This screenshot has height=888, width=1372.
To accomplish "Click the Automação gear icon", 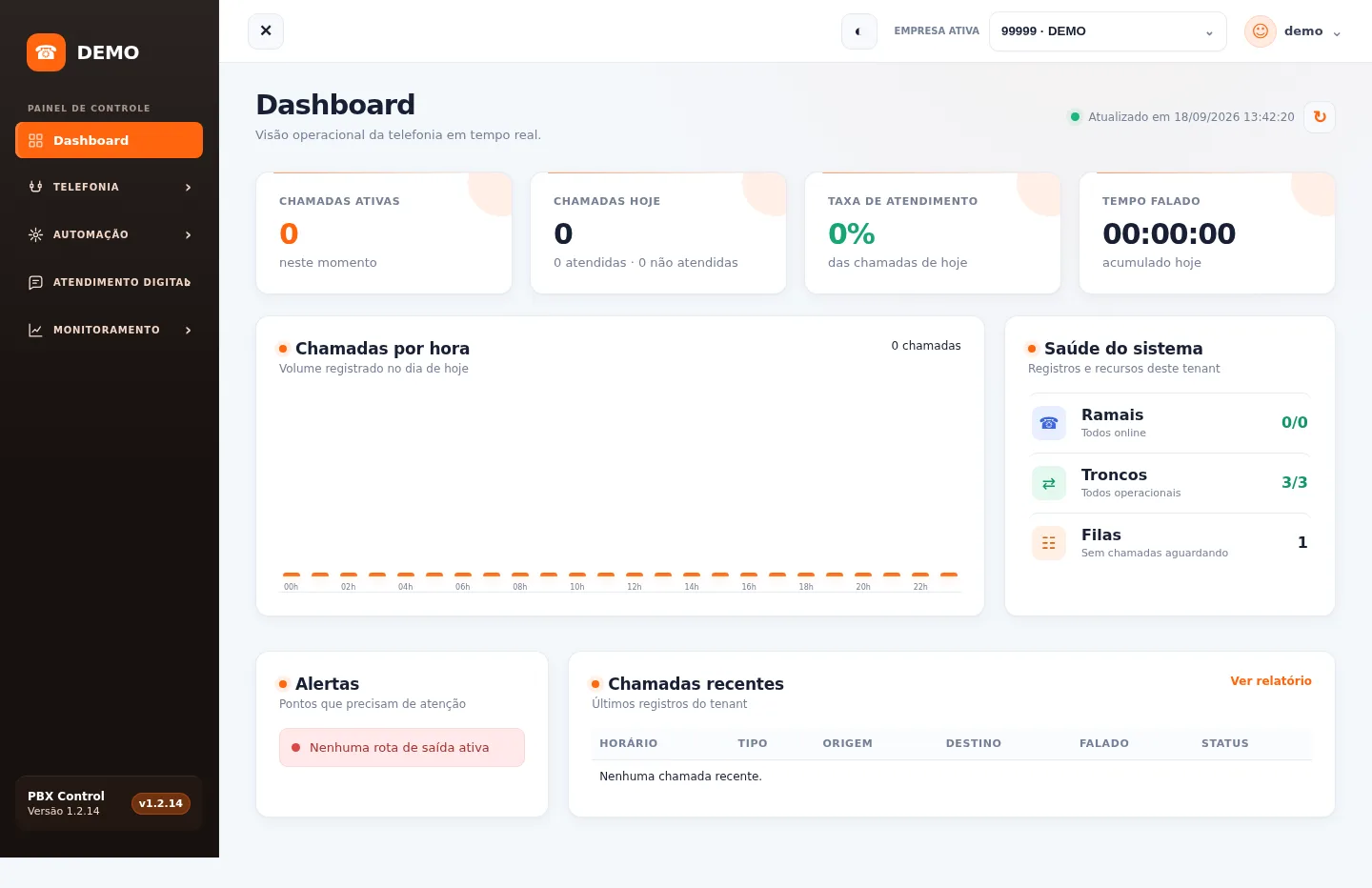I will coord(35,234).
